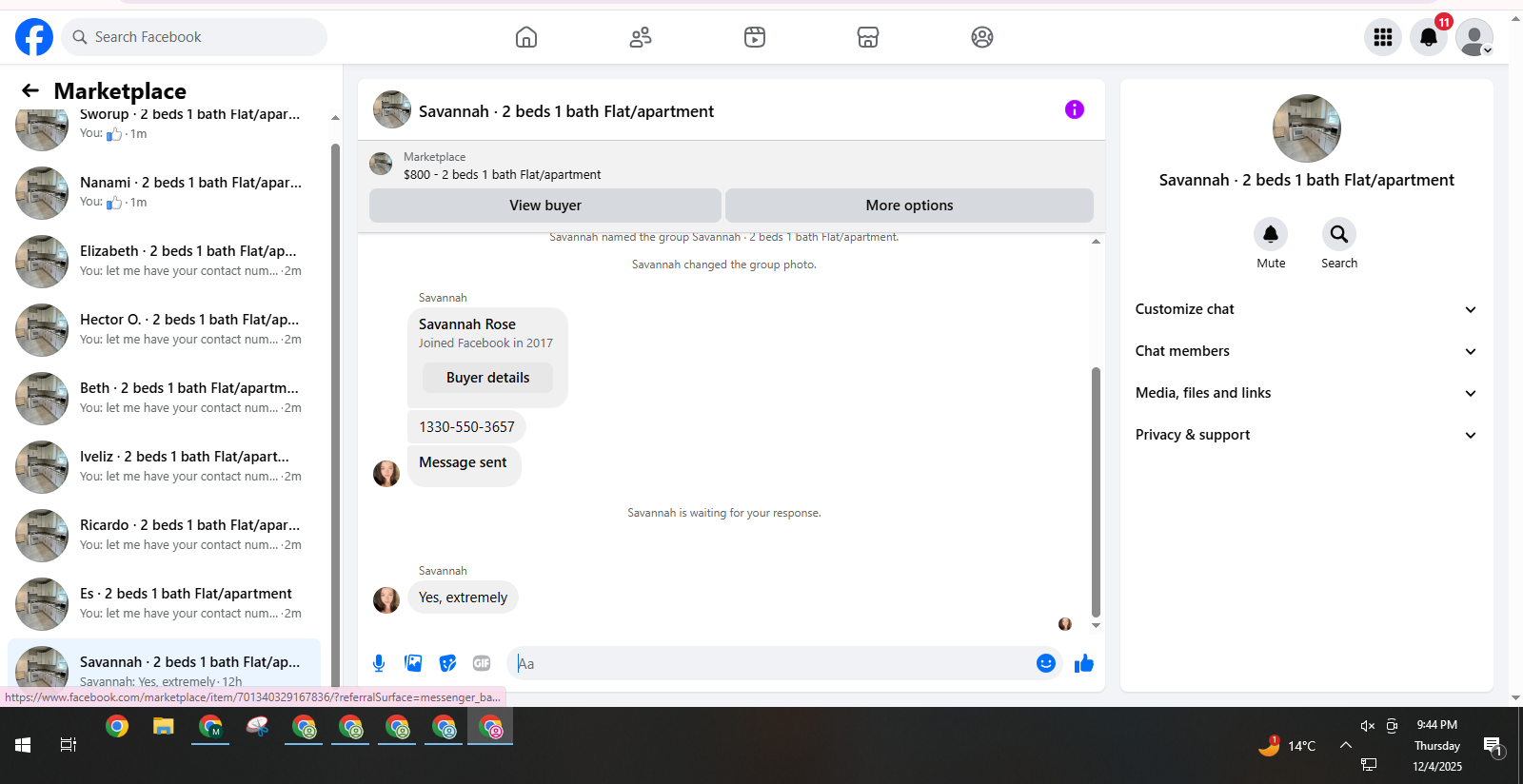Open the Groups icon in top navigation
1523x784 pixels.
(x=982, y=37)
